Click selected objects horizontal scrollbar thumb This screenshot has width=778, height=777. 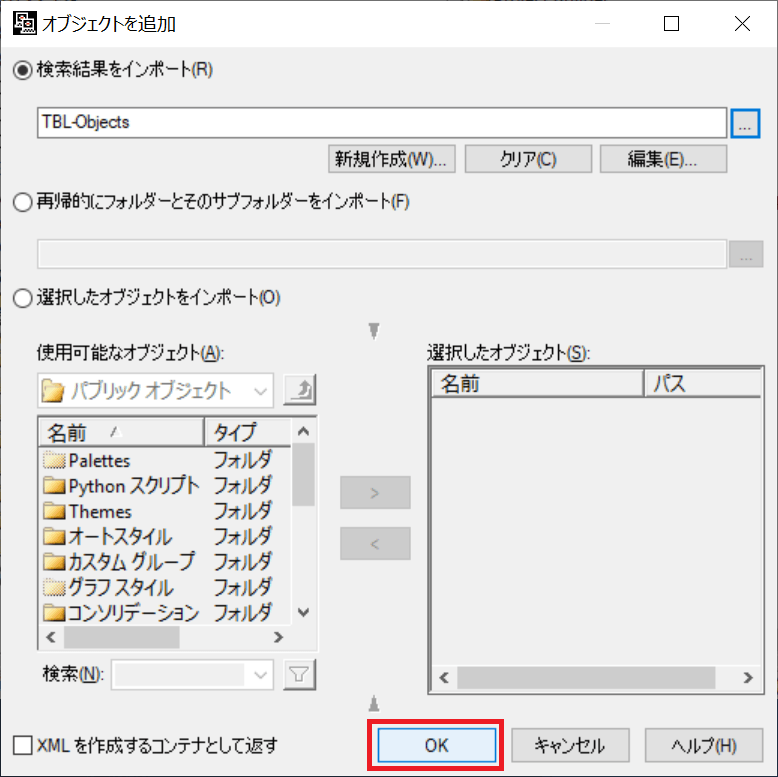tap(586, 678)
